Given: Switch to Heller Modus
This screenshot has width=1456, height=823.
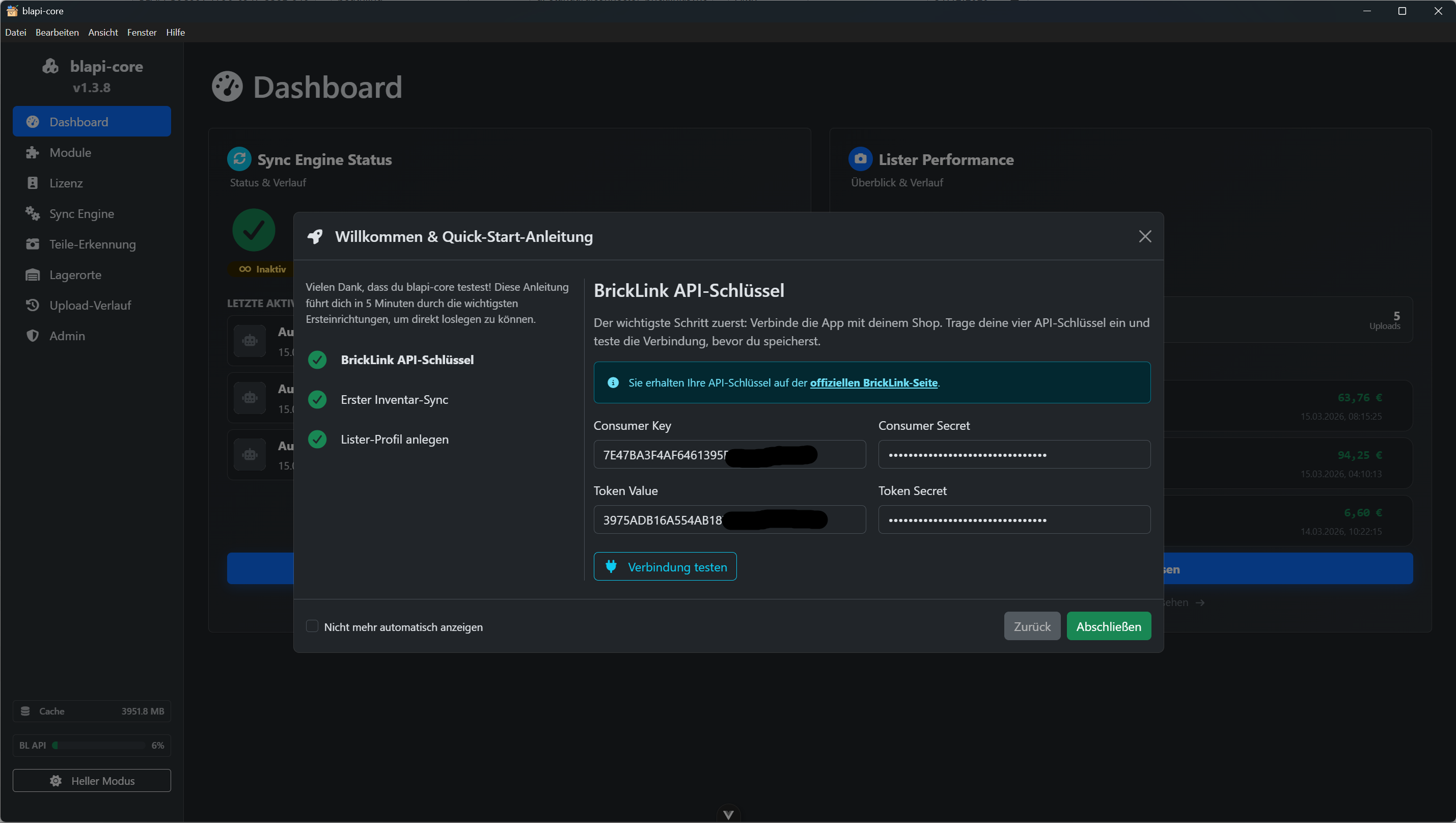Looking at the screenshot, I should (x=92, y=781).
